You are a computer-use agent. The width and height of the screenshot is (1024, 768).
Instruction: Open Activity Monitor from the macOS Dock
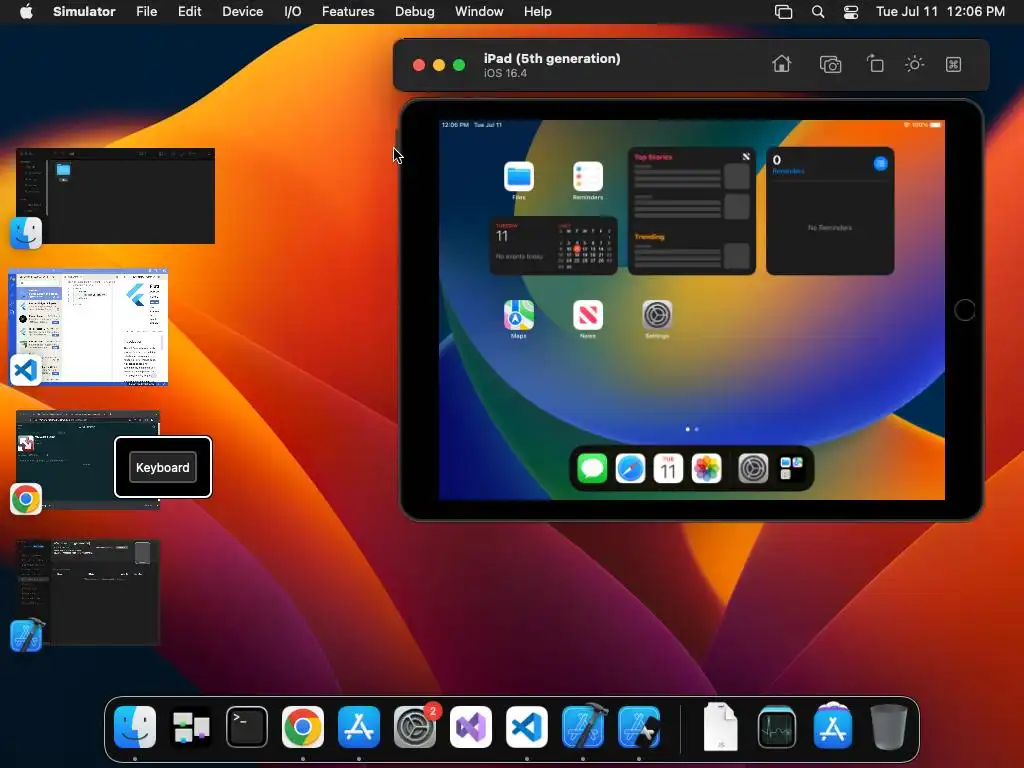pos(776,727)
